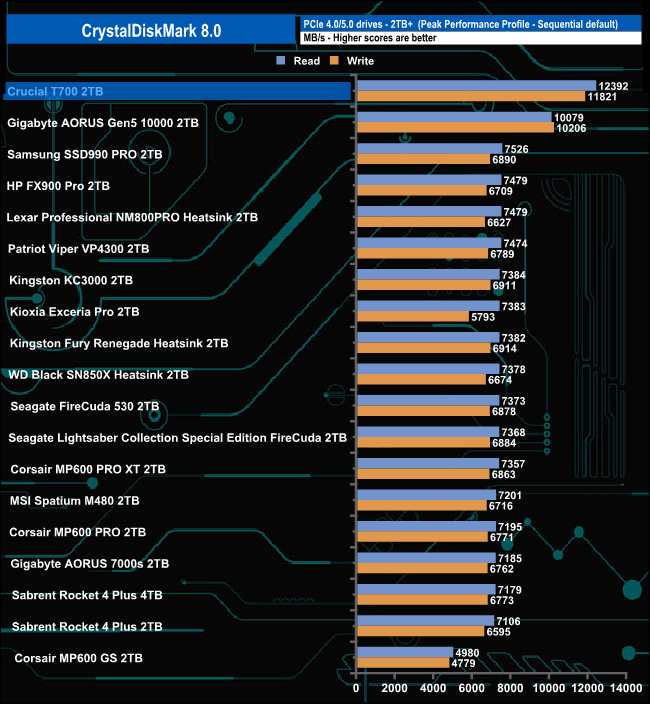Click the Crucial T700 write value 11821
650x704 pixels.
pyautogui.click(x=602, y=97)
